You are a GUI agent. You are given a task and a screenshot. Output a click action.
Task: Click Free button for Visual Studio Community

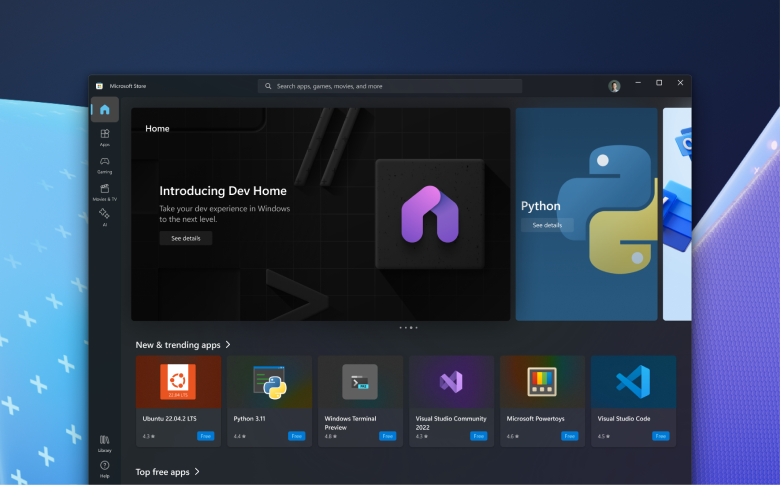[479, 436]
